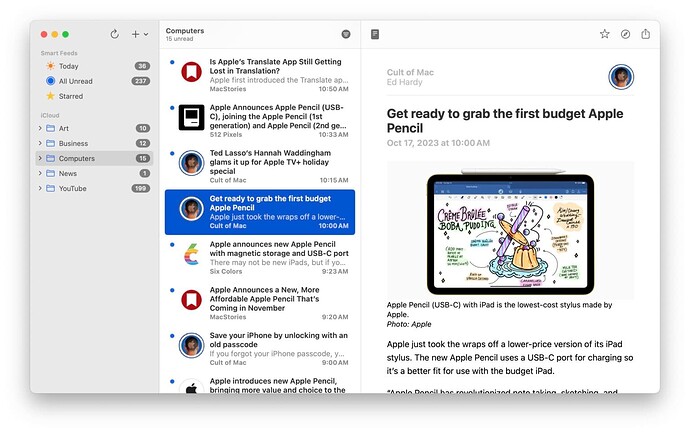Click the All Unread blue circle icon
Image resolution: width=690 pixels, height=433 pixels.
51,81
